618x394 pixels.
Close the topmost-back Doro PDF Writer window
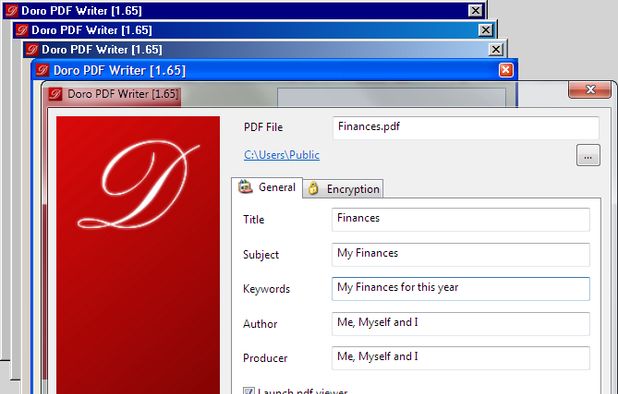coord(475,11)
